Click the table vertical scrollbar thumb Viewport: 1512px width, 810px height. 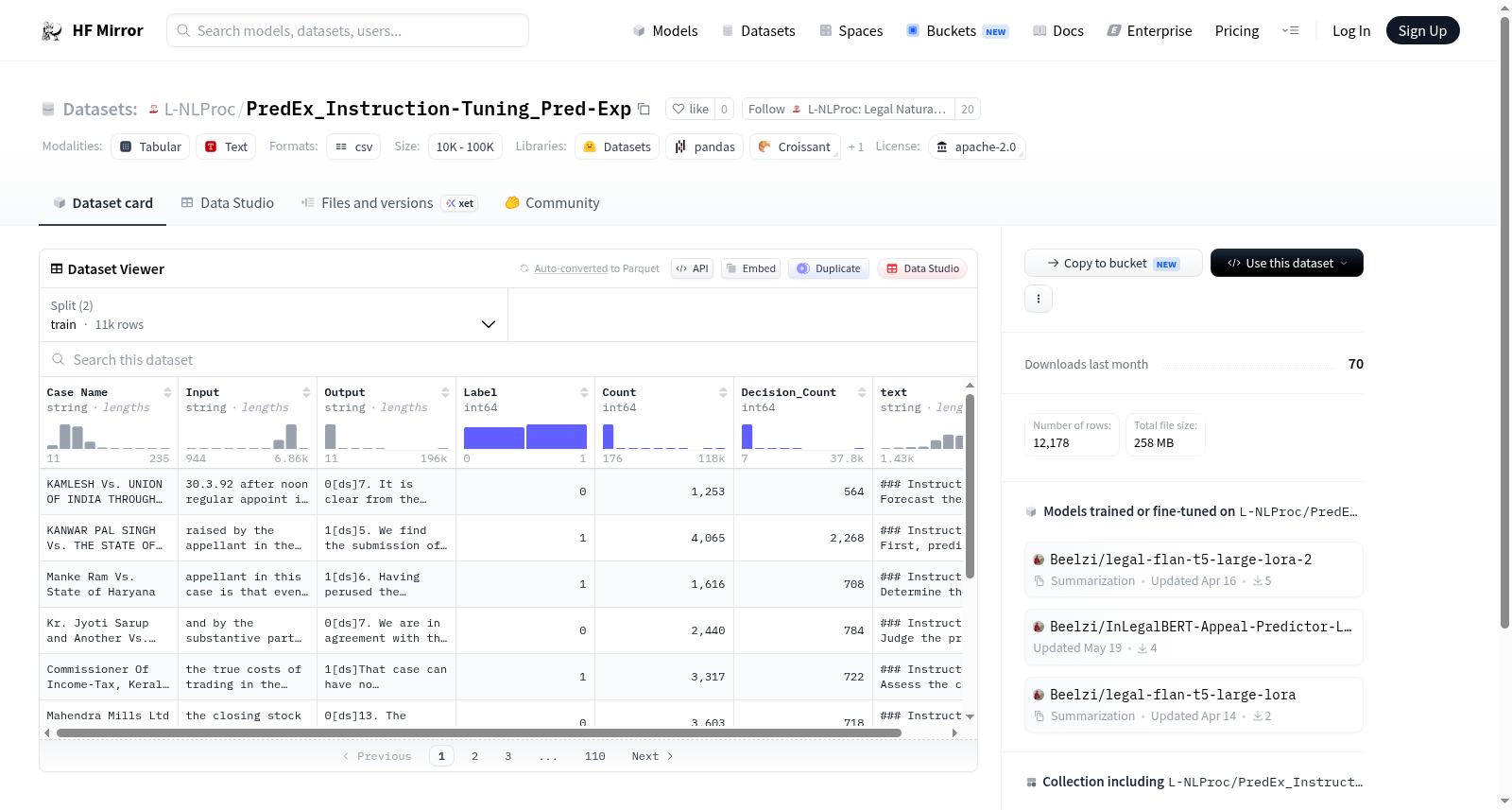tap(970, 486)
